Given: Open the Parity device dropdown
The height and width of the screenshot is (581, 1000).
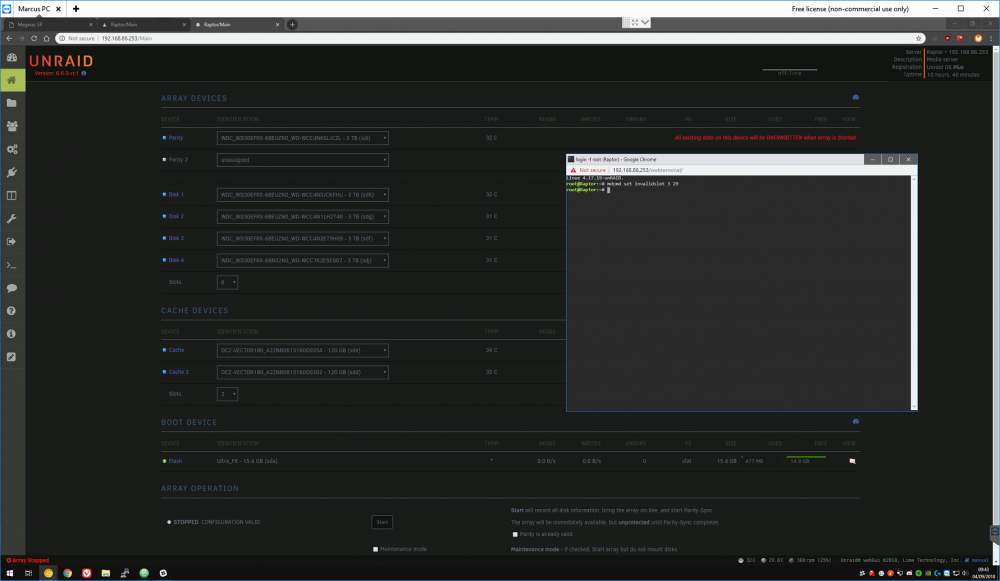Looking at the screenshot, I should (302, 138).
